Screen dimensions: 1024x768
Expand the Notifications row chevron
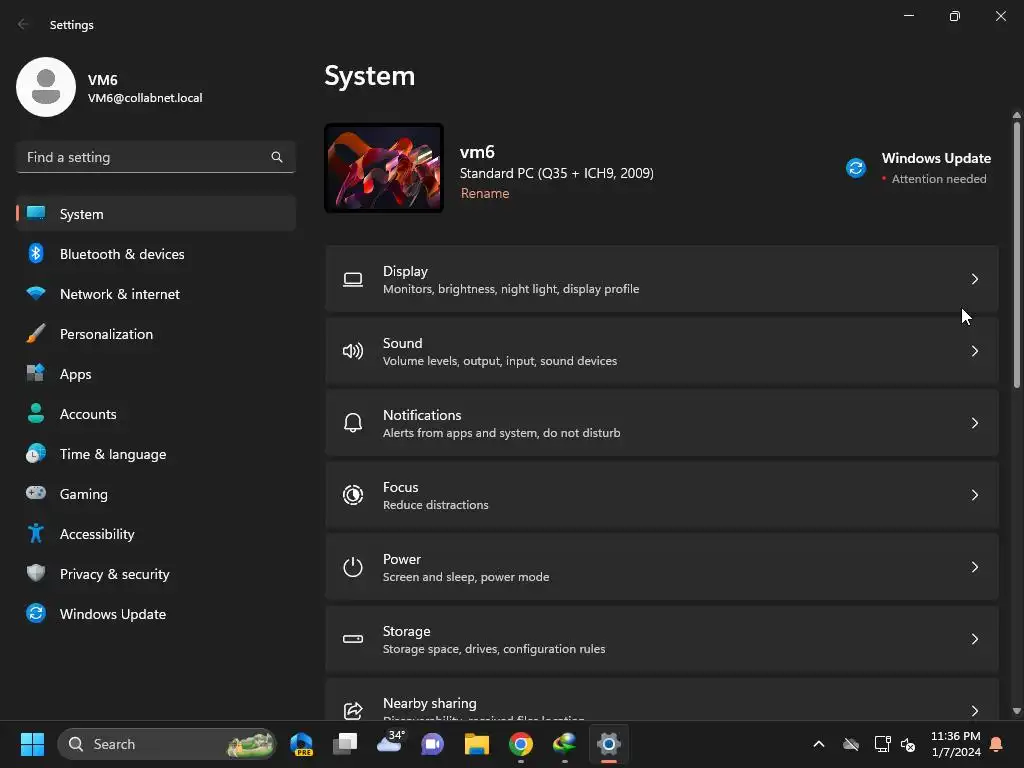click(974, 423)
